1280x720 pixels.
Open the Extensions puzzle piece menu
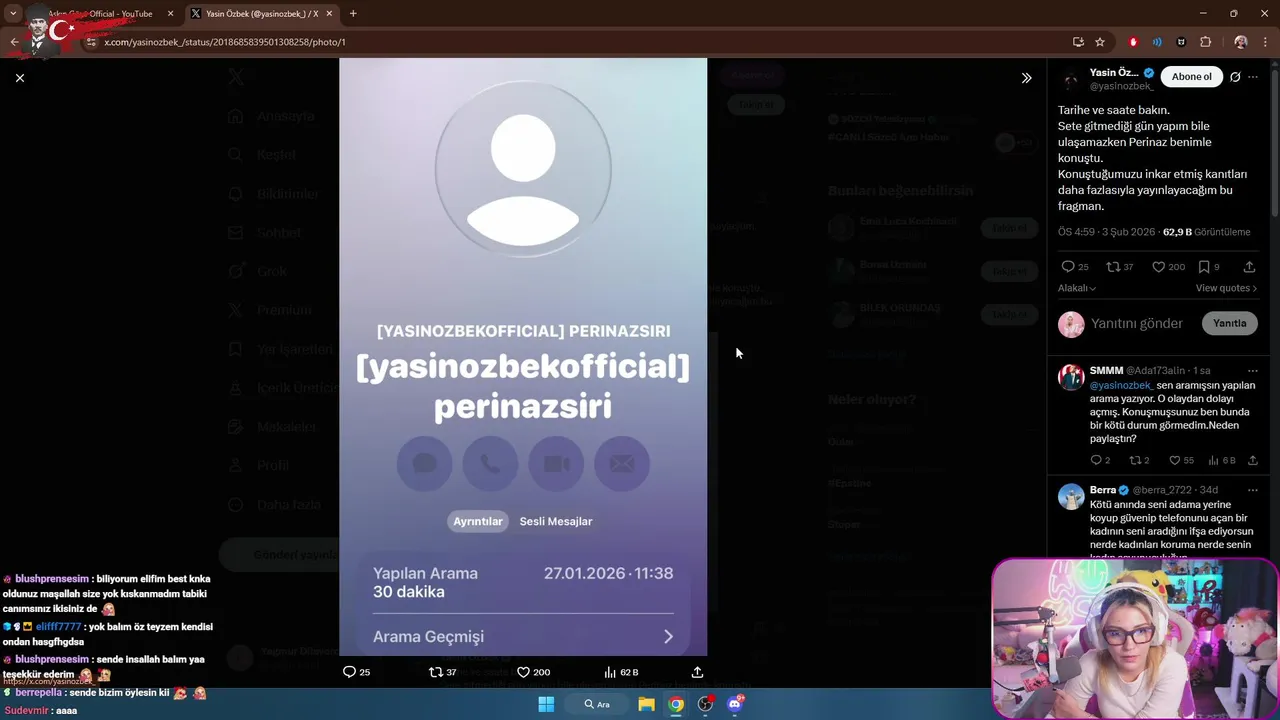[x=1205, y=42]
